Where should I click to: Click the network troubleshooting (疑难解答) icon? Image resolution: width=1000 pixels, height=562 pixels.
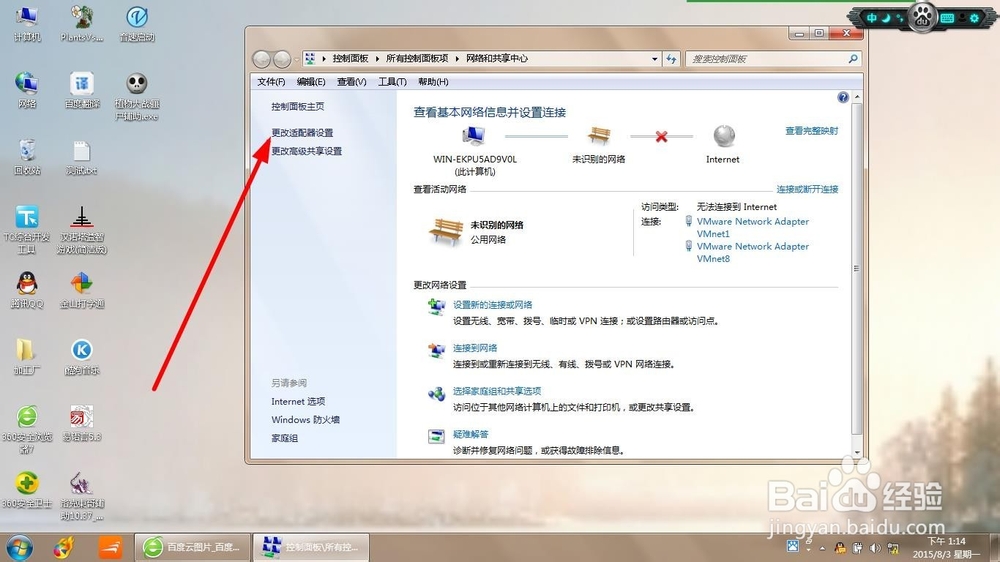pos(436,437)
